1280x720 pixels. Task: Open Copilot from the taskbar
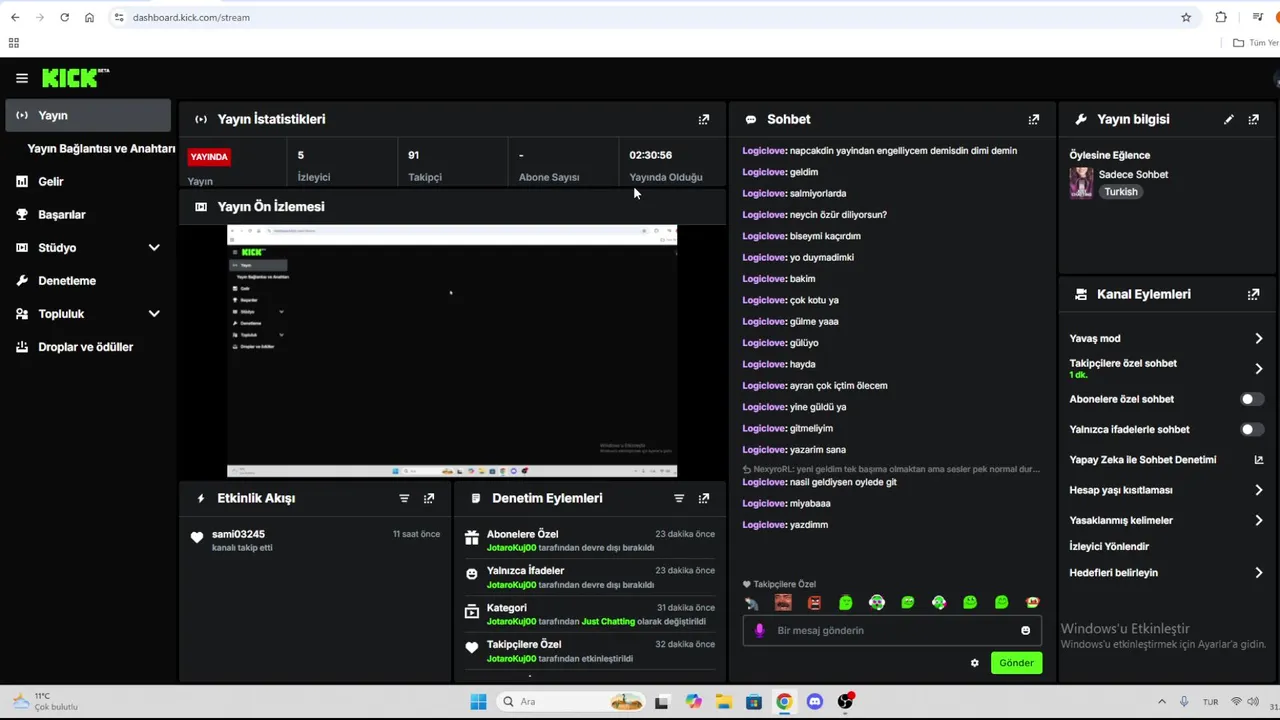click(693, 702)
